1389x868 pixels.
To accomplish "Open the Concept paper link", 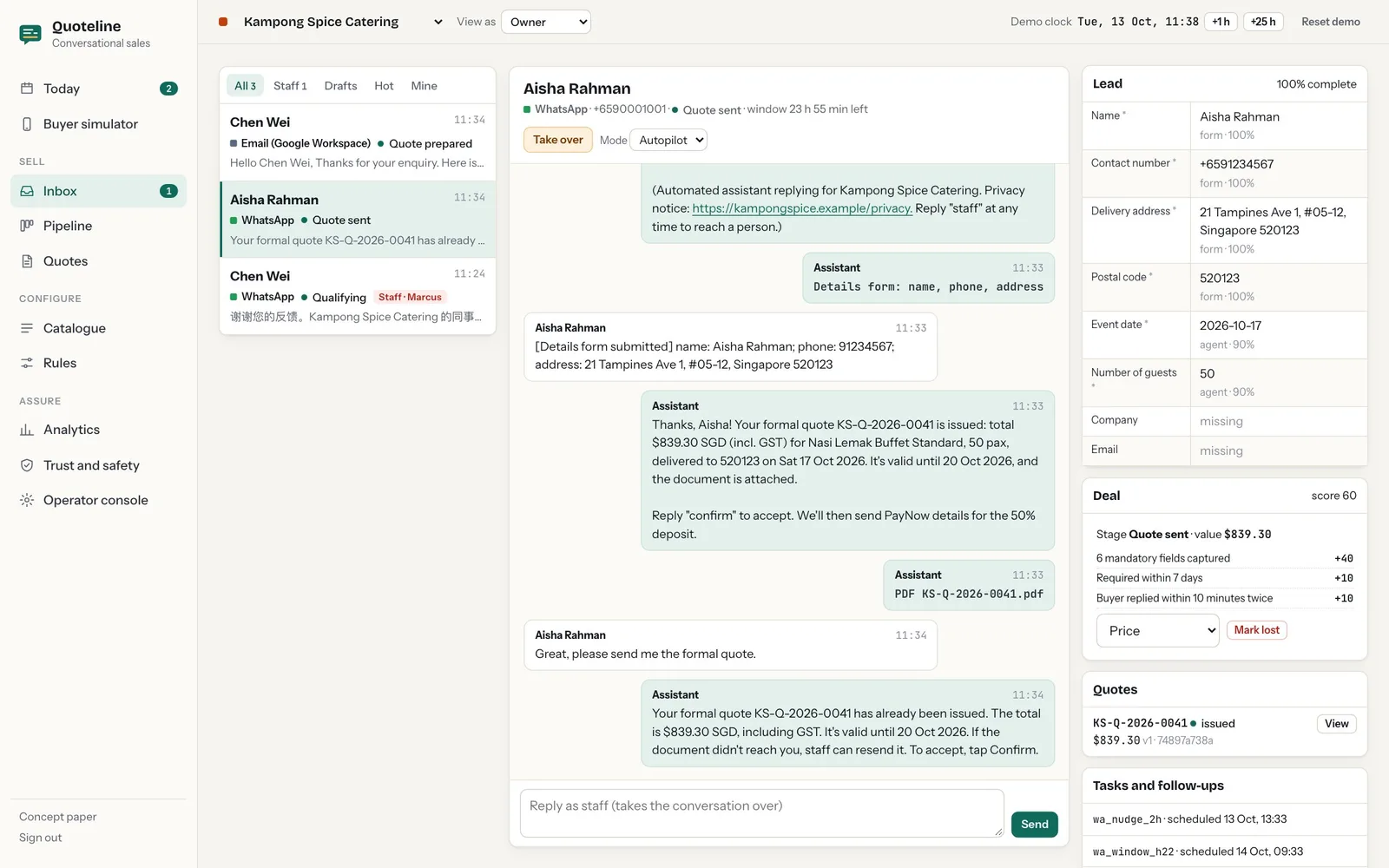I will (x=58, y=817).
